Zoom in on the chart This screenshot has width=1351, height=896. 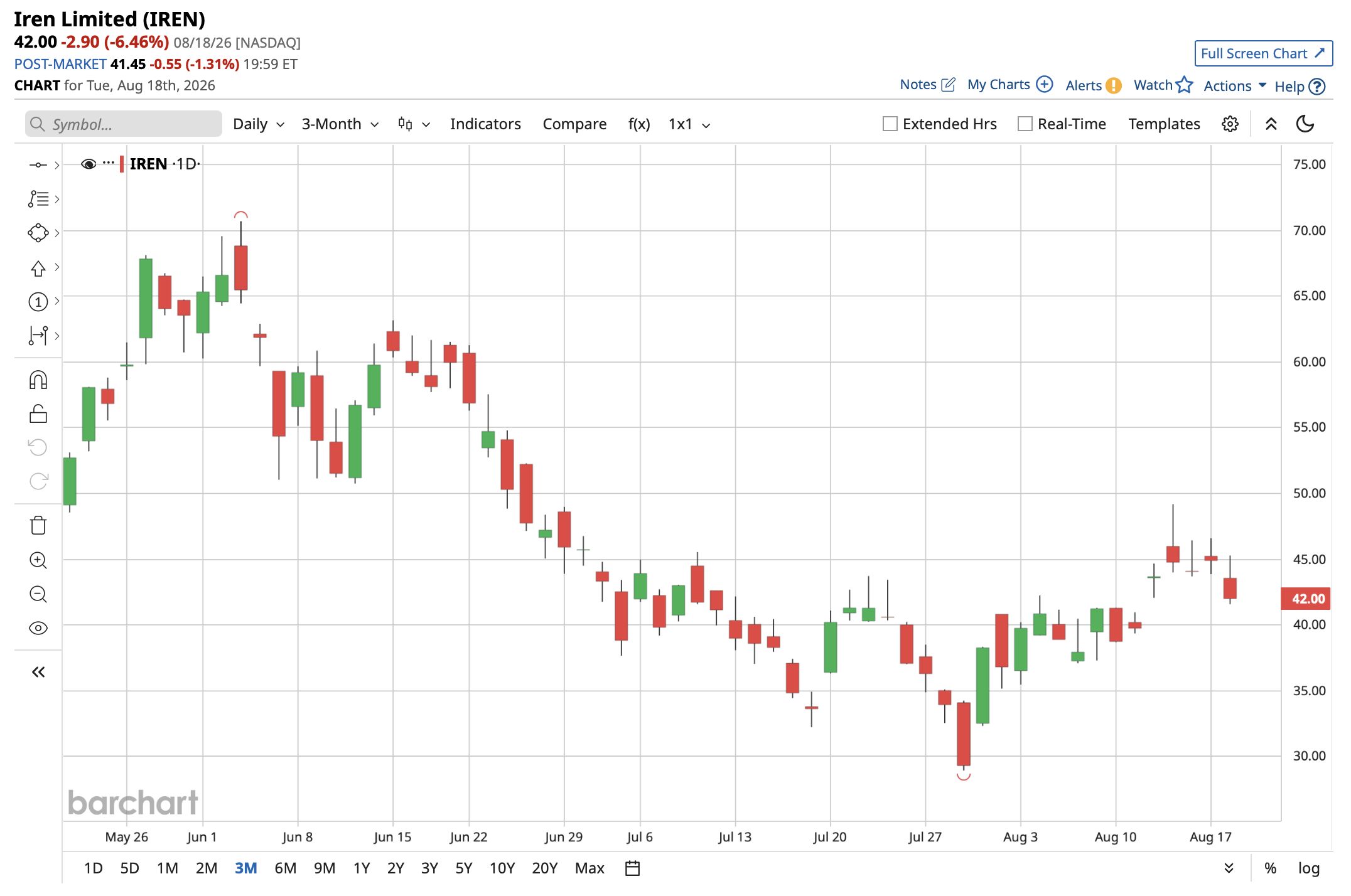click(x=38, y=560)
